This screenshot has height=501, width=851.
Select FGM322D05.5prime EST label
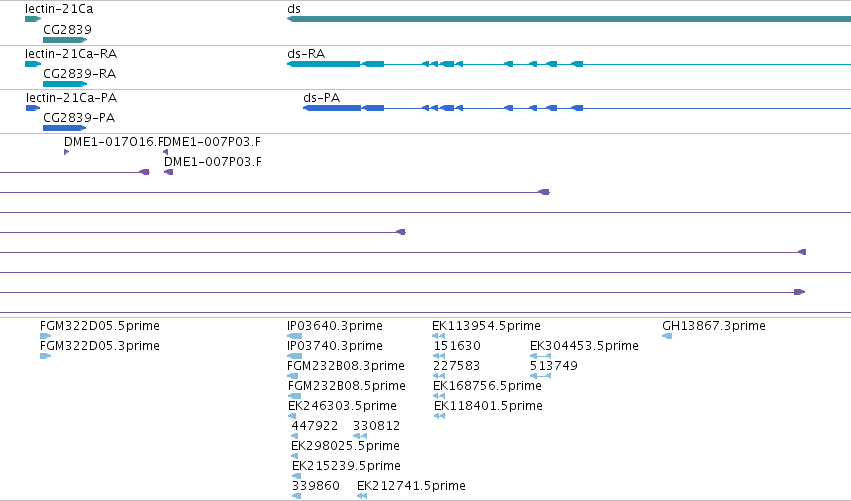point(100,325)
